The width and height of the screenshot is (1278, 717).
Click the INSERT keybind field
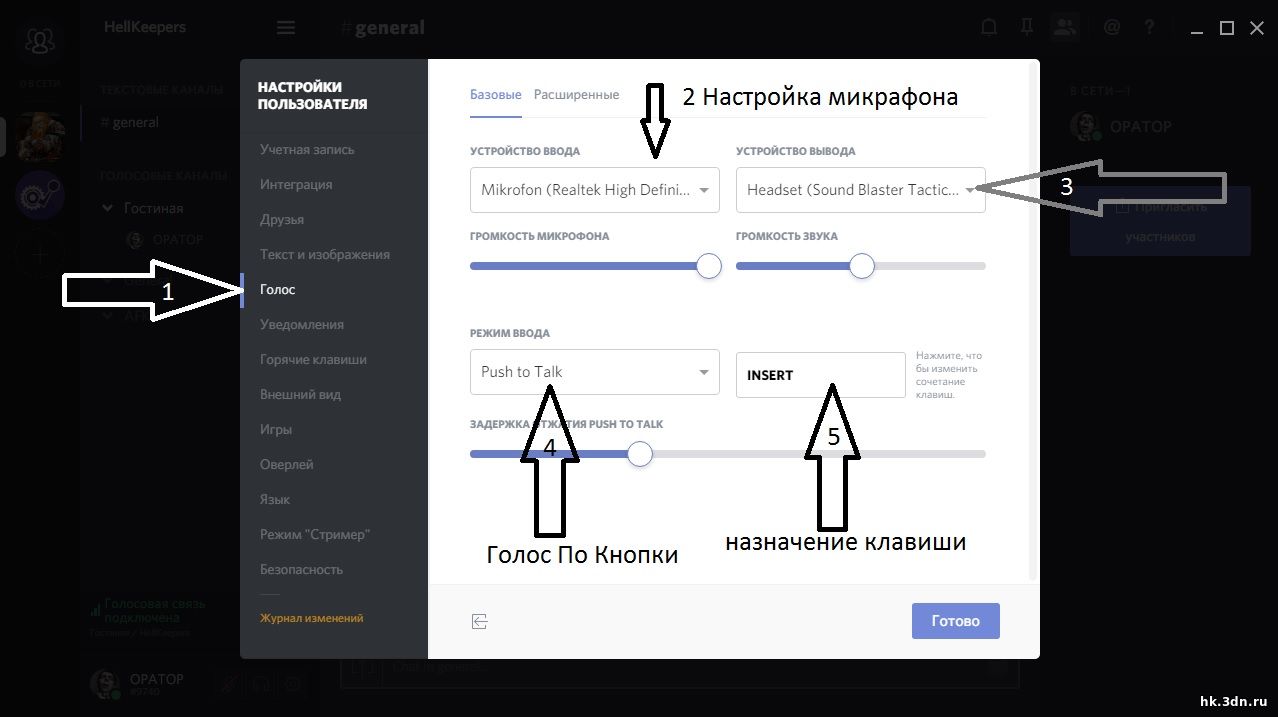820,375
